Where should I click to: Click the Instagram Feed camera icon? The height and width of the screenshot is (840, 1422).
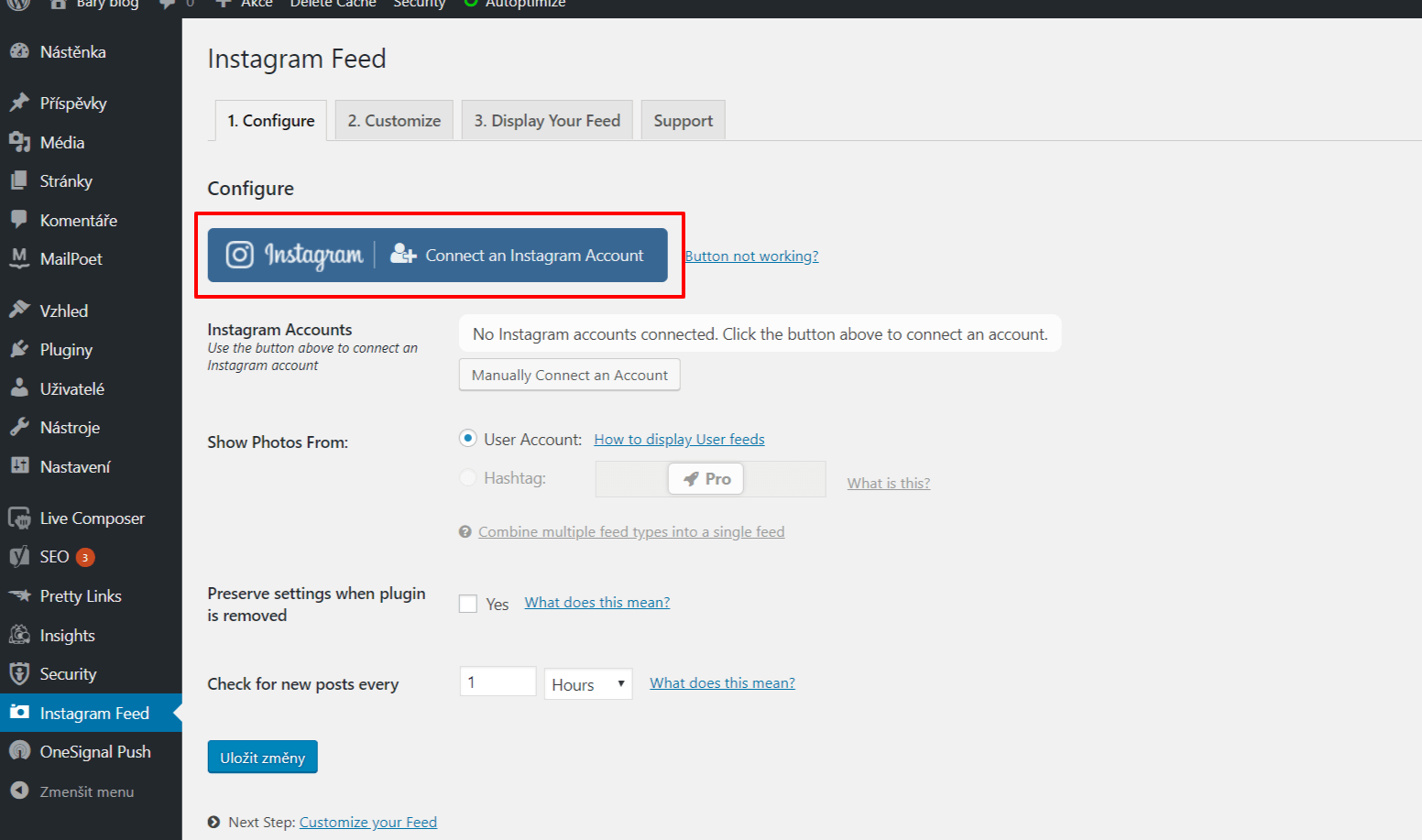(19, 712)
